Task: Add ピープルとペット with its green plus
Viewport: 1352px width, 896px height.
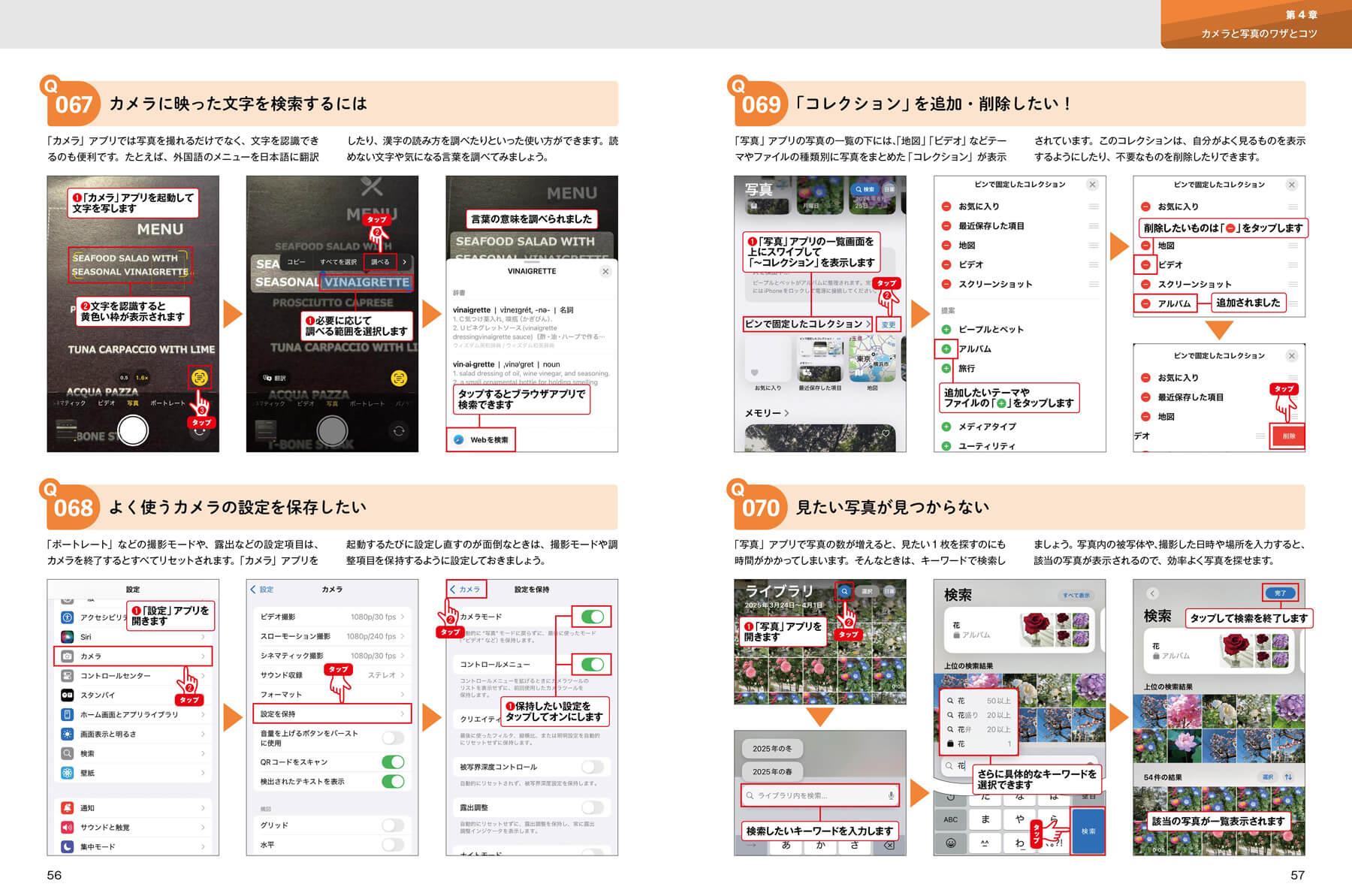Action: tap(946, 330)
